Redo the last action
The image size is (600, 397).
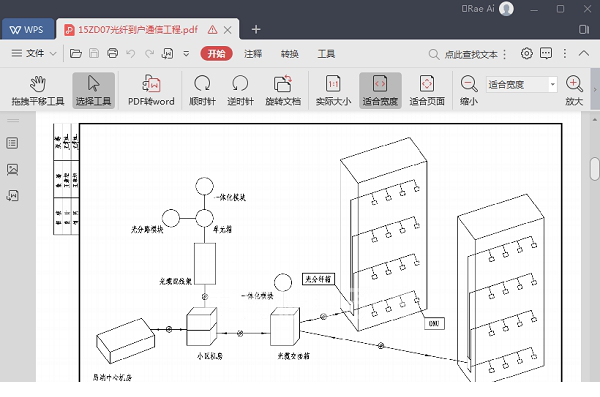coord(149,54)
